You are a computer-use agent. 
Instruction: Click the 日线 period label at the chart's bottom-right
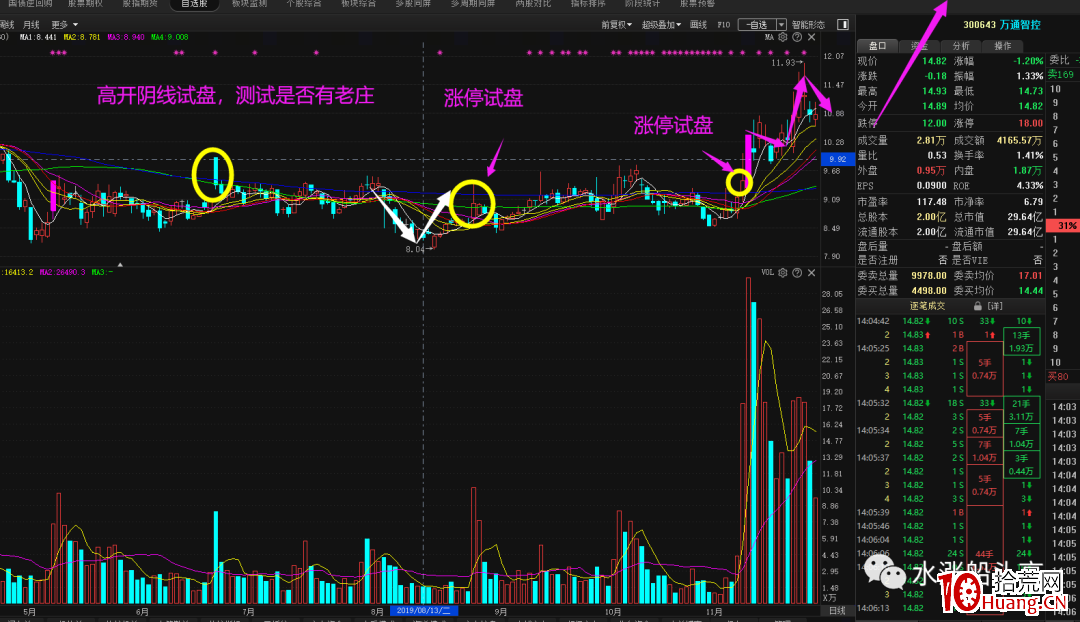(837, 611)
